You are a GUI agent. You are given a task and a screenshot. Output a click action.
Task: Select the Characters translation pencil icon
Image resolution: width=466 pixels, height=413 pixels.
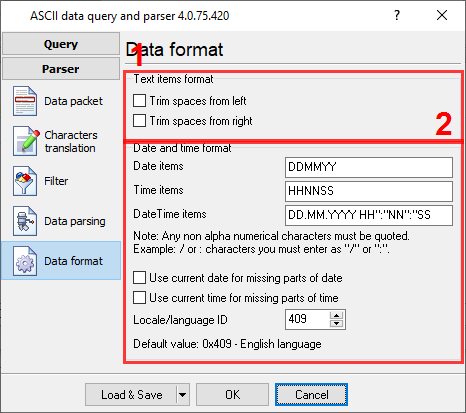click(25, 141)
